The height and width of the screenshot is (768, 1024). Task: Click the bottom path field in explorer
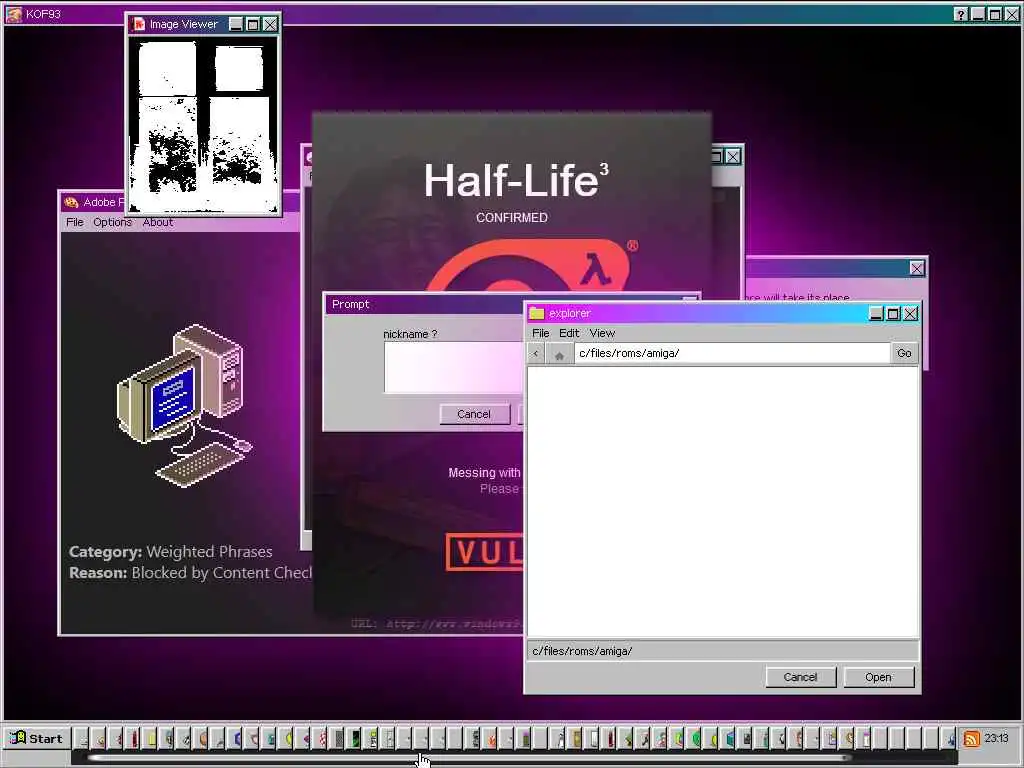[x=722, y=651]
